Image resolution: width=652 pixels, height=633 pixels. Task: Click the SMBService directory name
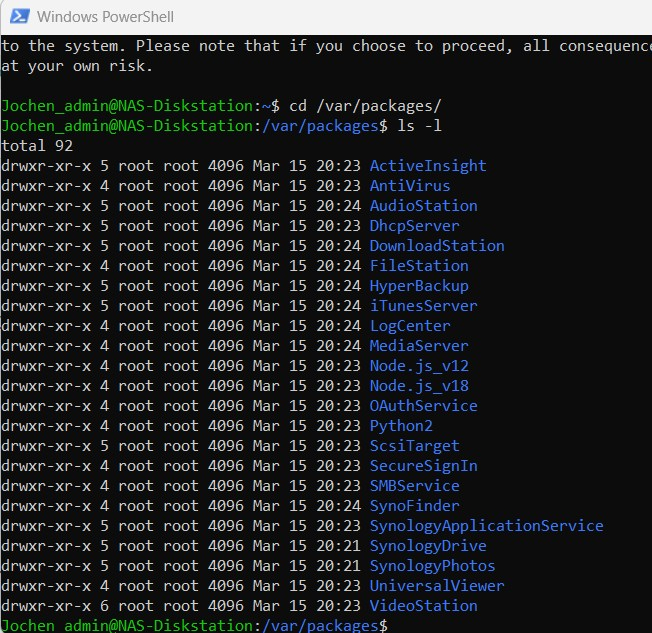415,486
